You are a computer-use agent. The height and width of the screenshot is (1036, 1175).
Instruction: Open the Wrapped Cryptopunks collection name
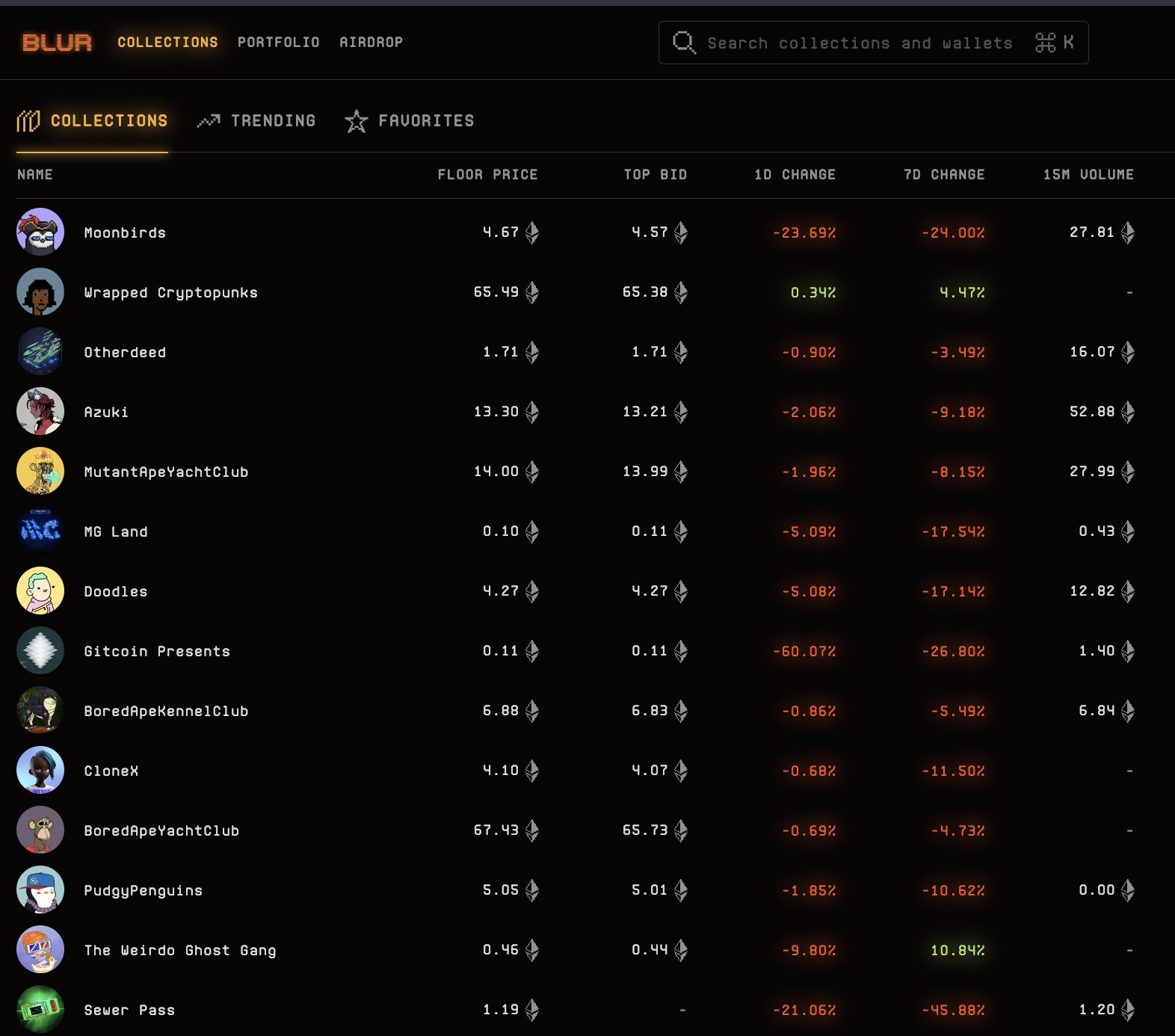point(170,293)
